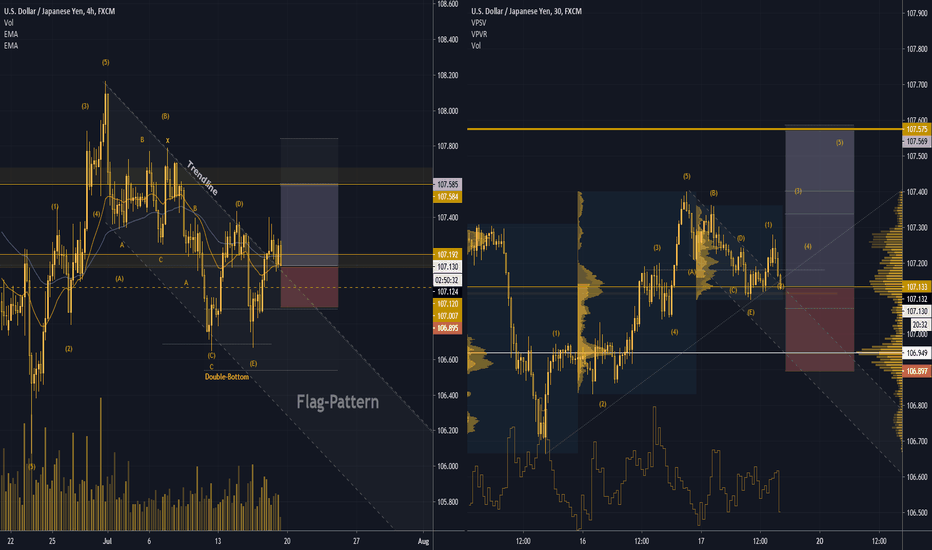Click the red 106.895 stop price label
Viewport: 932px width, 550px height.
pos(448,328)
